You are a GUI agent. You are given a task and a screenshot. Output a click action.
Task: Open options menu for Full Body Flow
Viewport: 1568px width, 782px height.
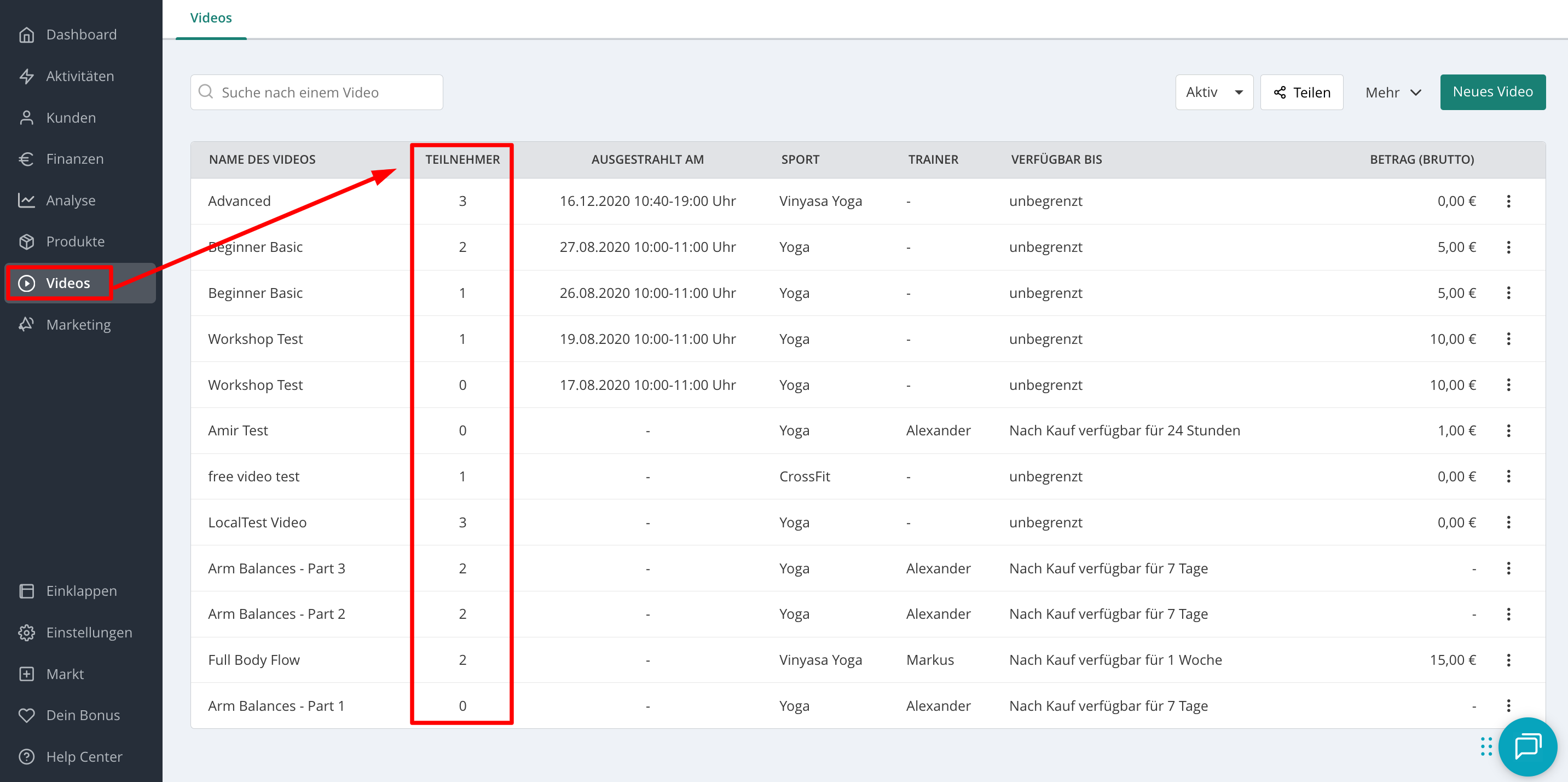1508,660
